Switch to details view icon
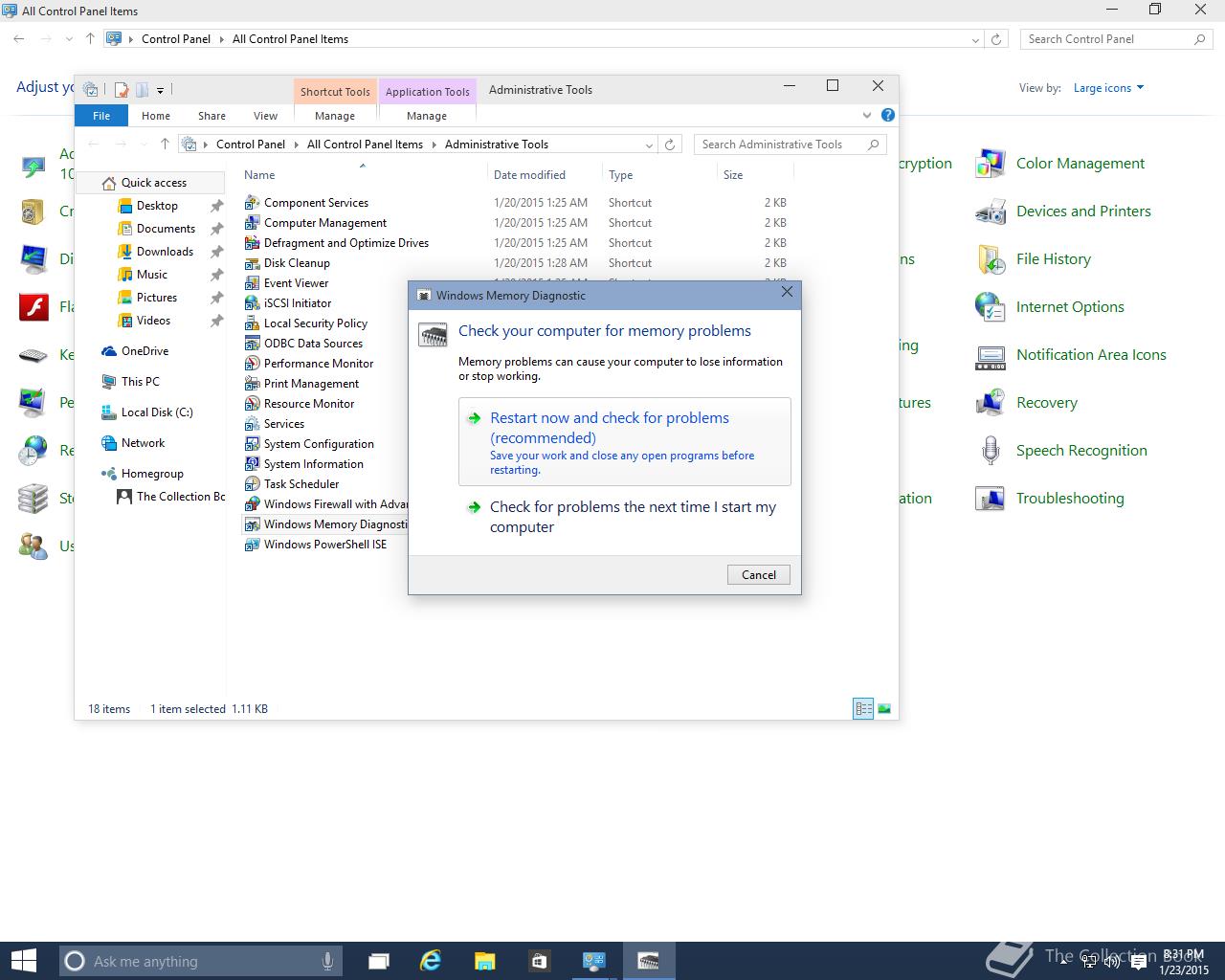Screen dimensions: 1225x980 [863, 709]
